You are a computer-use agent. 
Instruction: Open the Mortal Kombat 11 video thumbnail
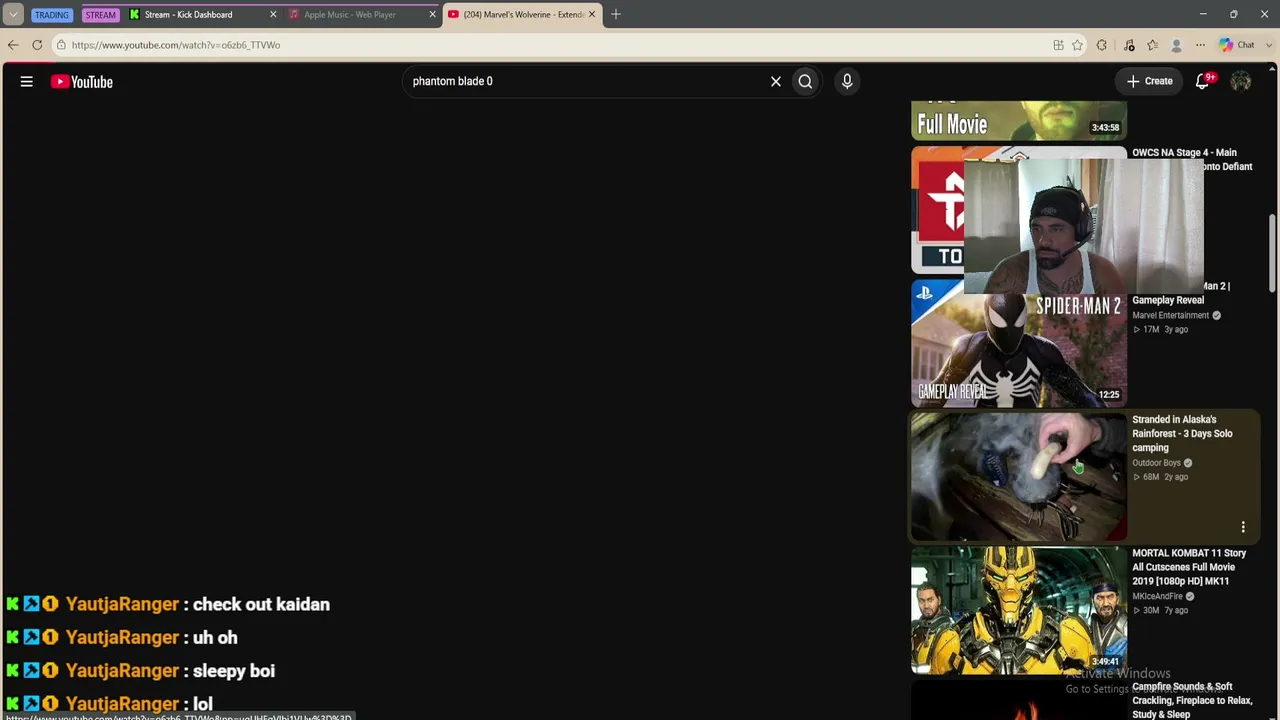[1019, 611]
